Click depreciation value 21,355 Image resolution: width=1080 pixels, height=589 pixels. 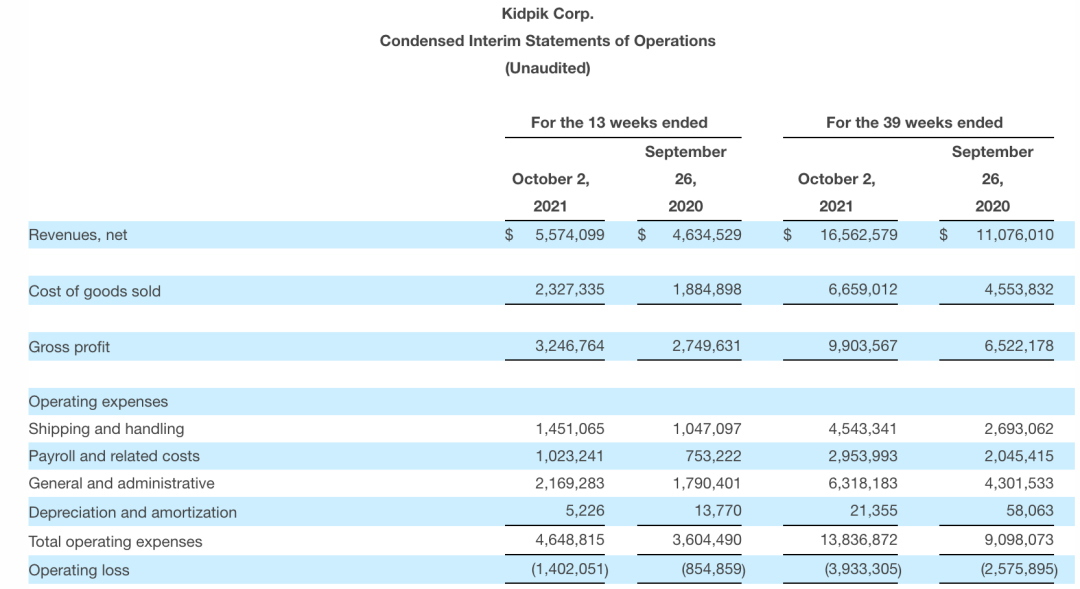tap(873, 511)
